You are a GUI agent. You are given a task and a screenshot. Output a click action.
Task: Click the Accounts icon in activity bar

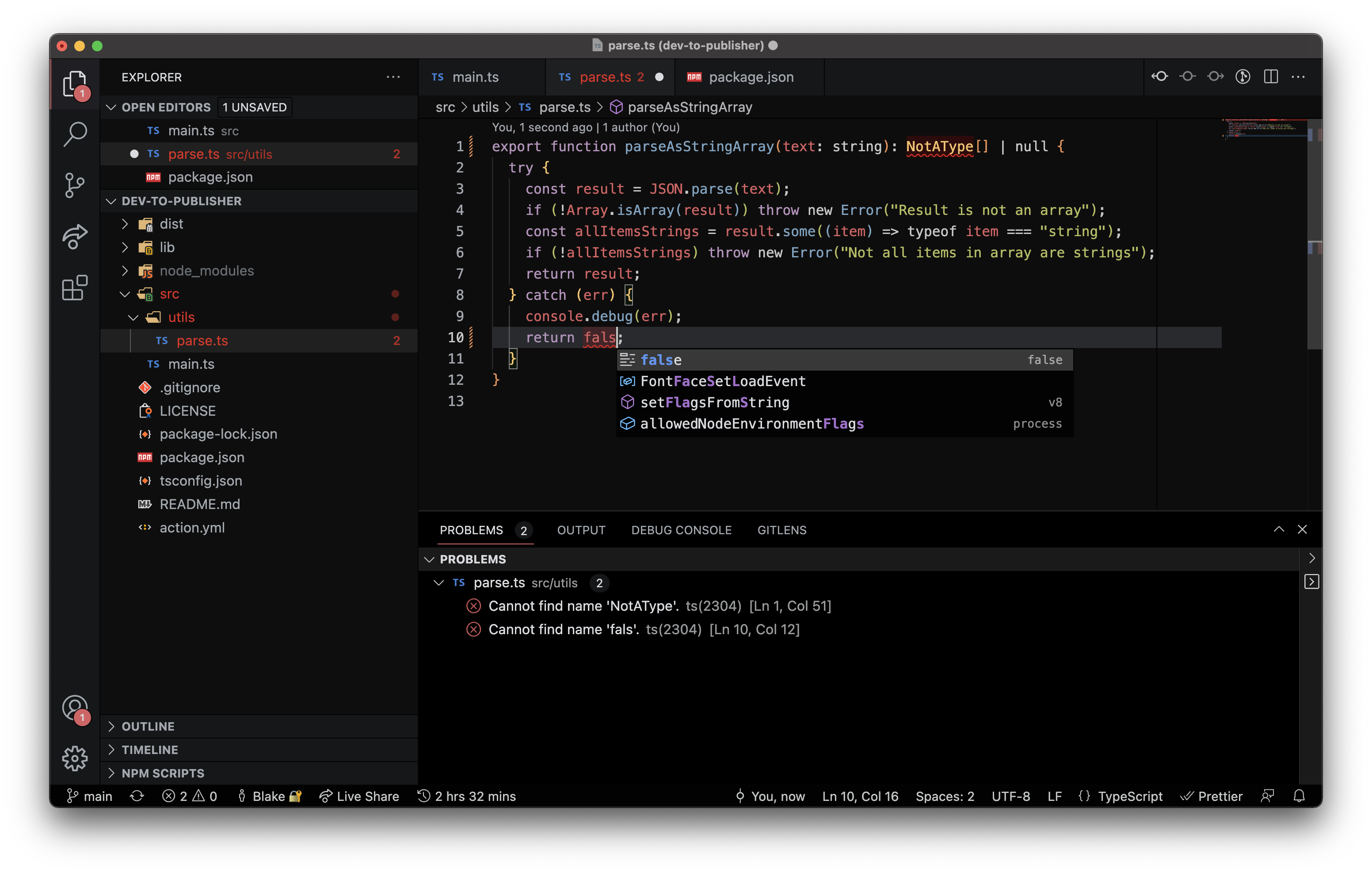click(x=75, y=708)
